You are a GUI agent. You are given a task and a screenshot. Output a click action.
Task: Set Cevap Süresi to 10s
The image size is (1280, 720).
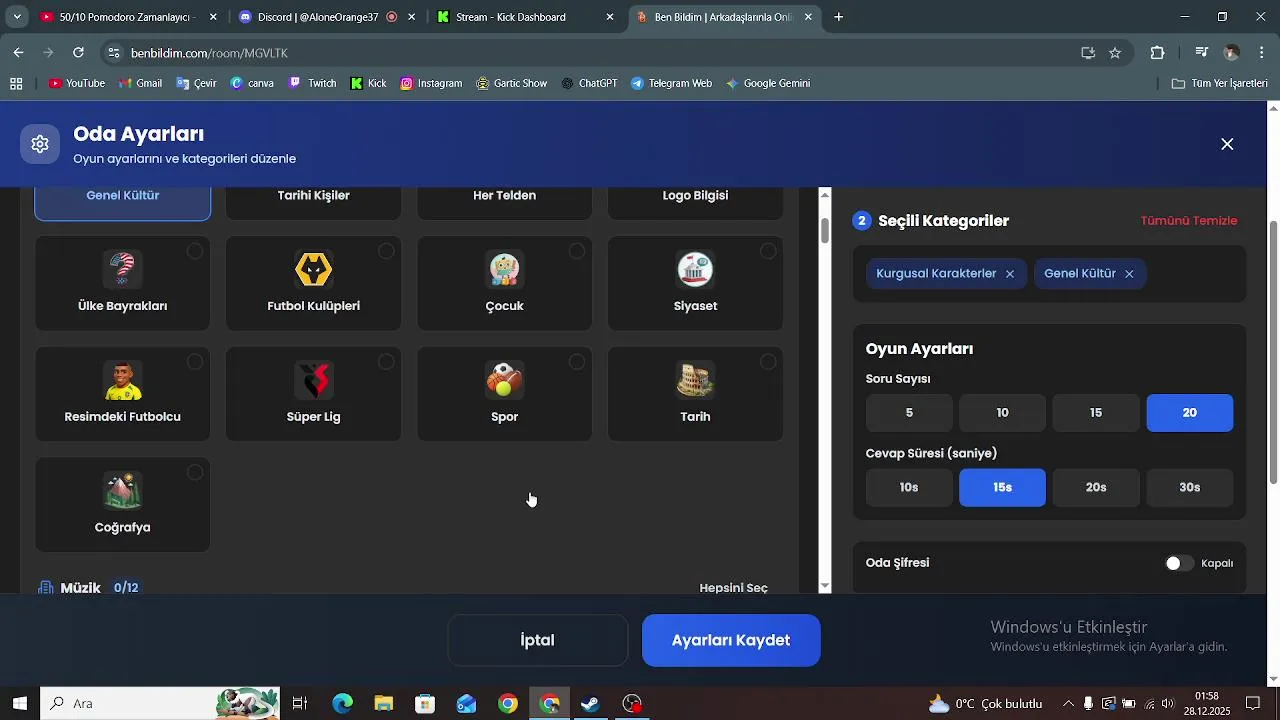point(909,488)
